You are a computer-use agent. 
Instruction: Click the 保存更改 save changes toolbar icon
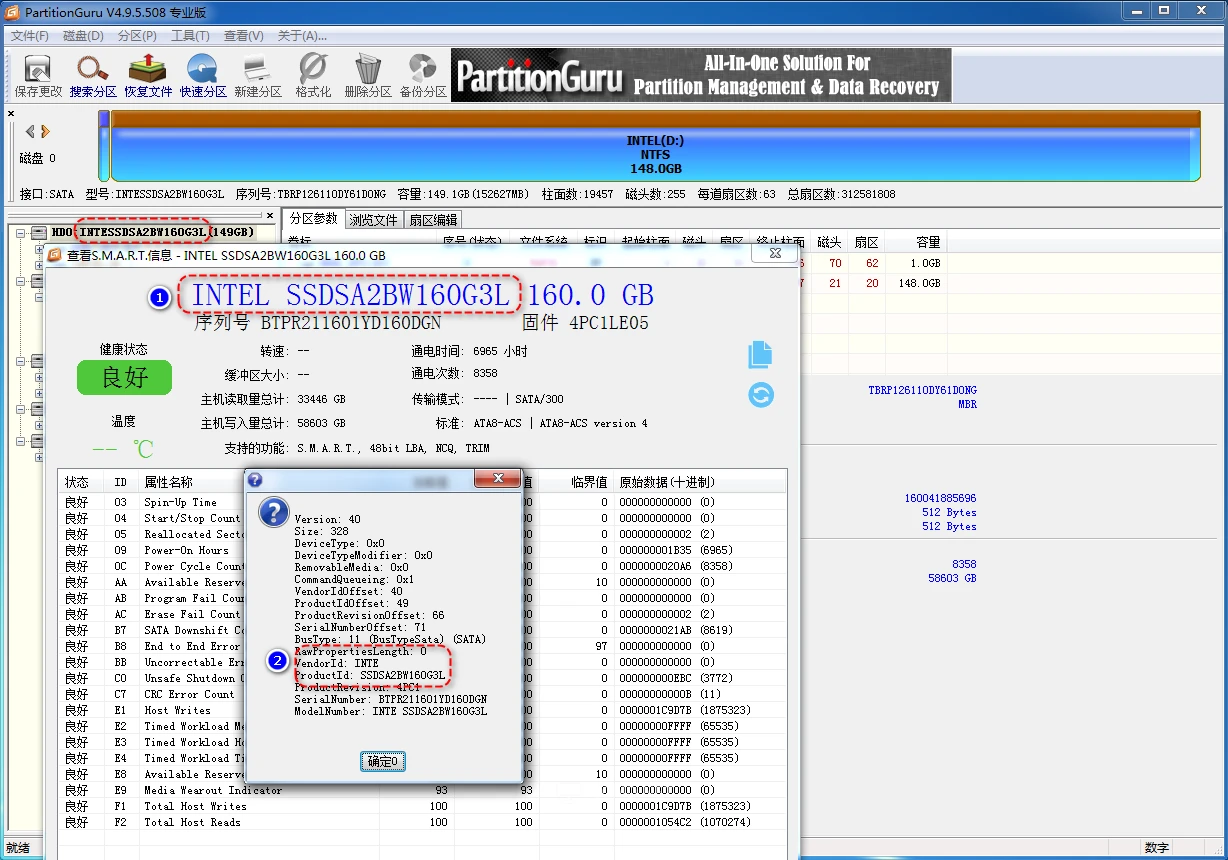click(x=38, y=75)
